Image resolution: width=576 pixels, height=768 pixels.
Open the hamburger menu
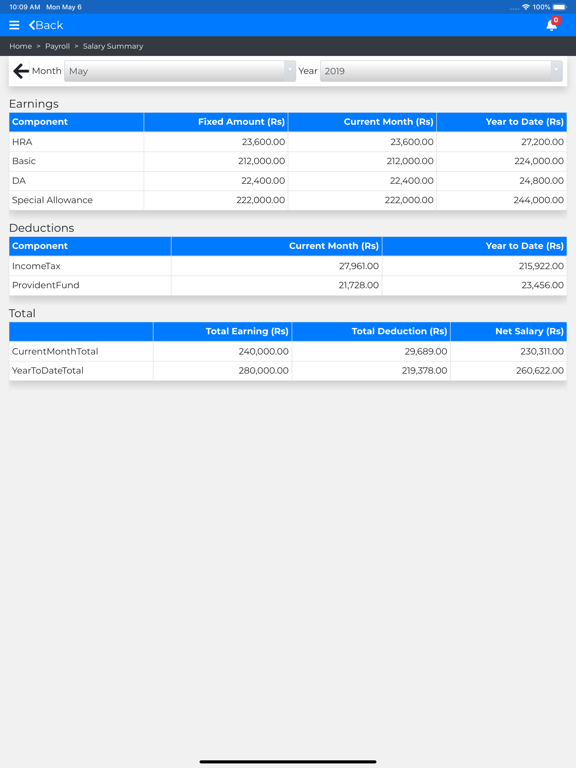pyautogui.click(x=14, y=25)
